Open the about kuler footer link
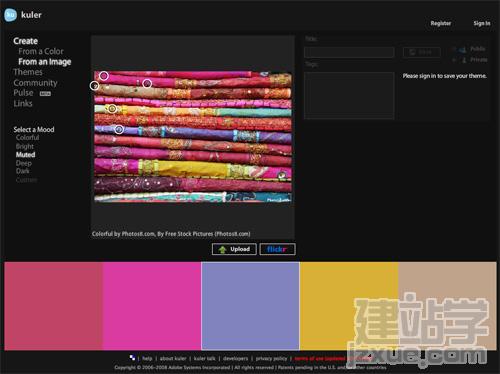Image resolution: width=500 pixels, height=374 pixels. click(173, 359)
